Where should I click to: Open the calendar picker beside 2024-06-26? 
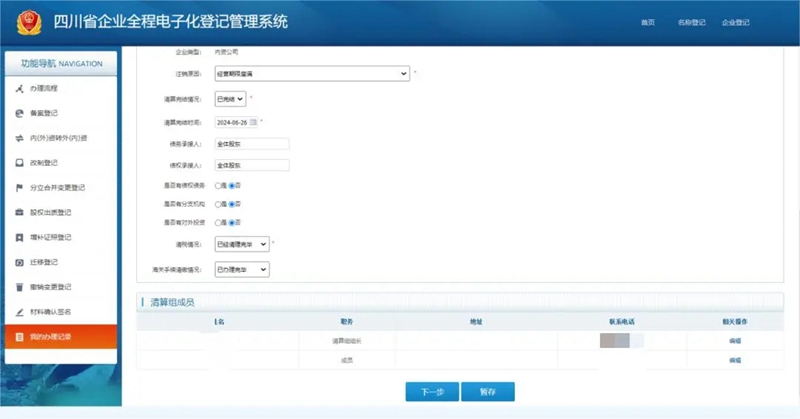point(253,122)
